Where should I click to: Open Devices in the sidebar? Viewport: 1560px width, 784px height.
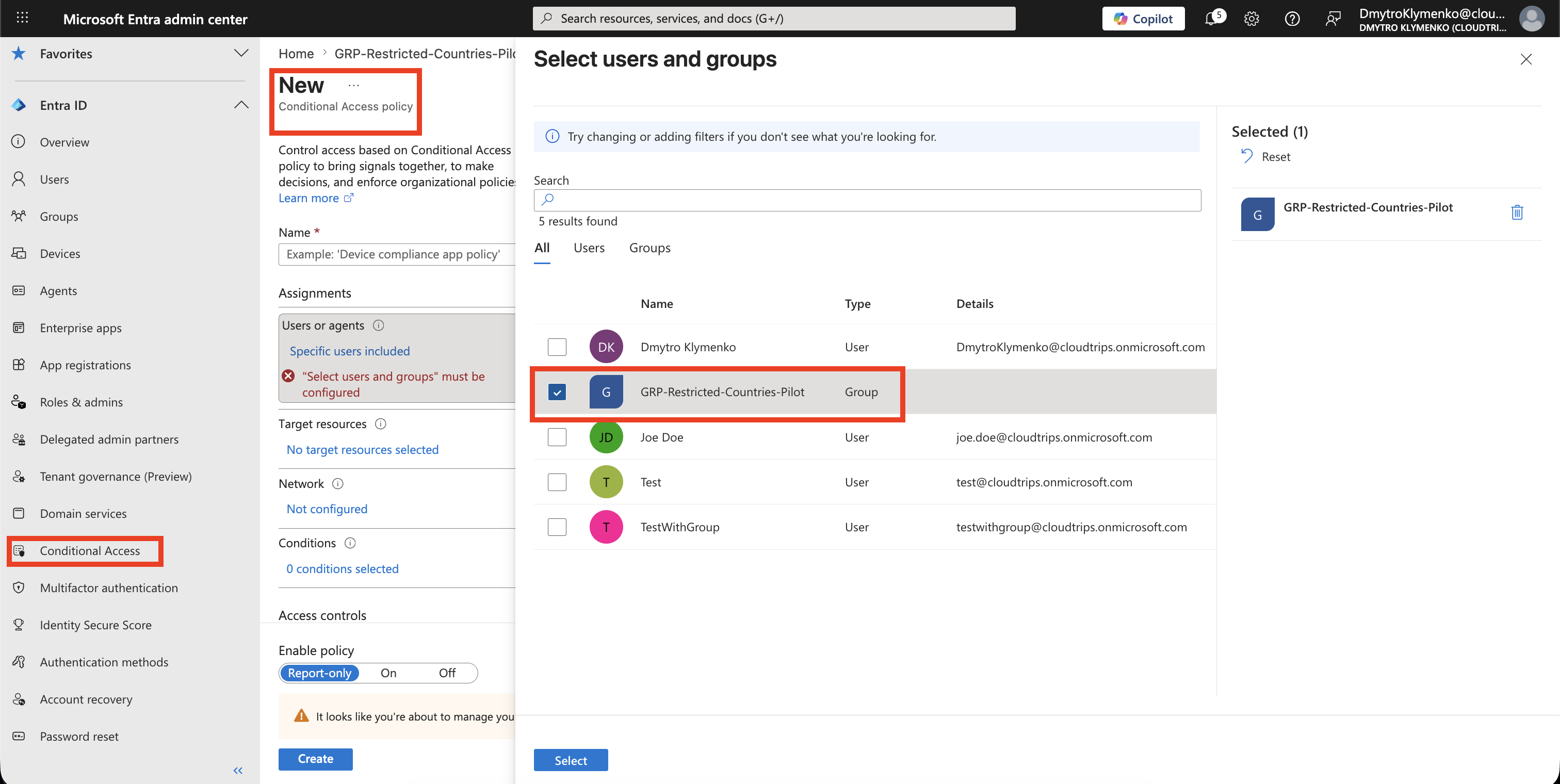[59, 254]
